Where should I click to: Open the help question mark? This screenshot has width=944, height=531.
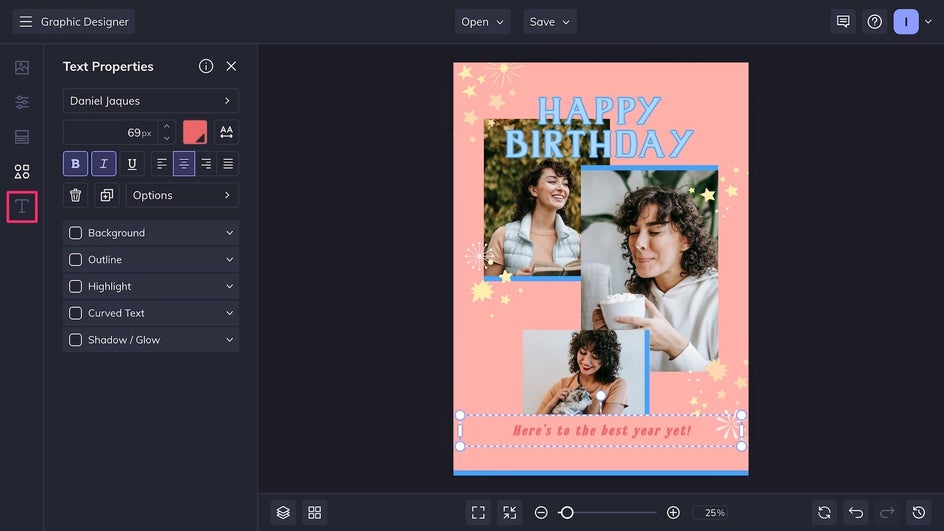(875, 22)
